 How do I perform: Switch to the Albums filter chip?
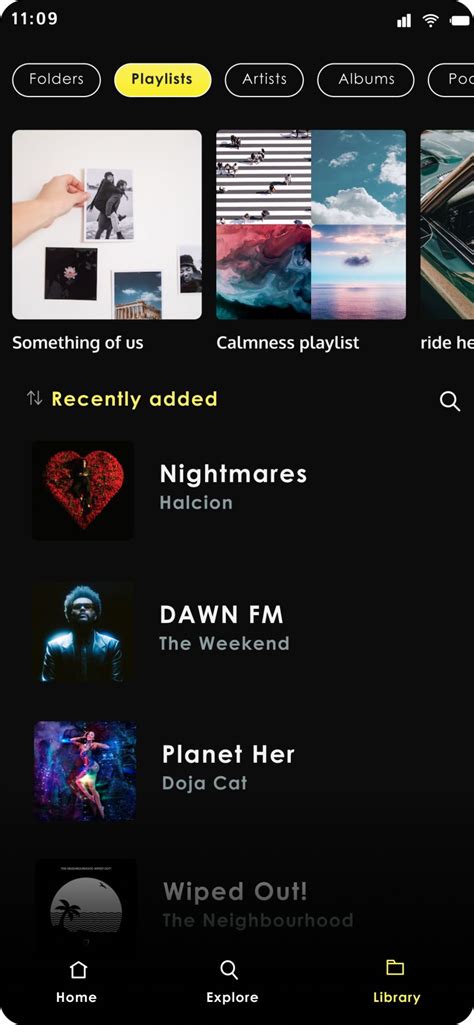[x=365, y=80]
